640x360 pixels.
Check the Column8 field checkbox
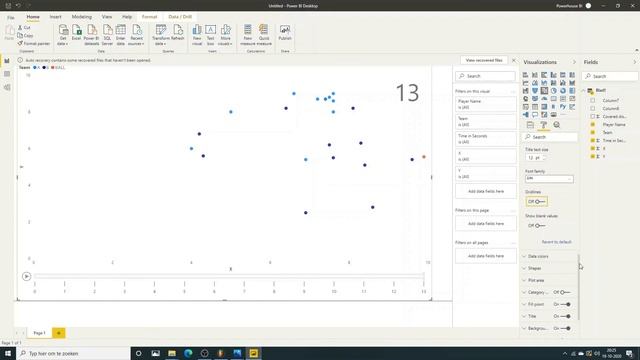click(593, 109)
